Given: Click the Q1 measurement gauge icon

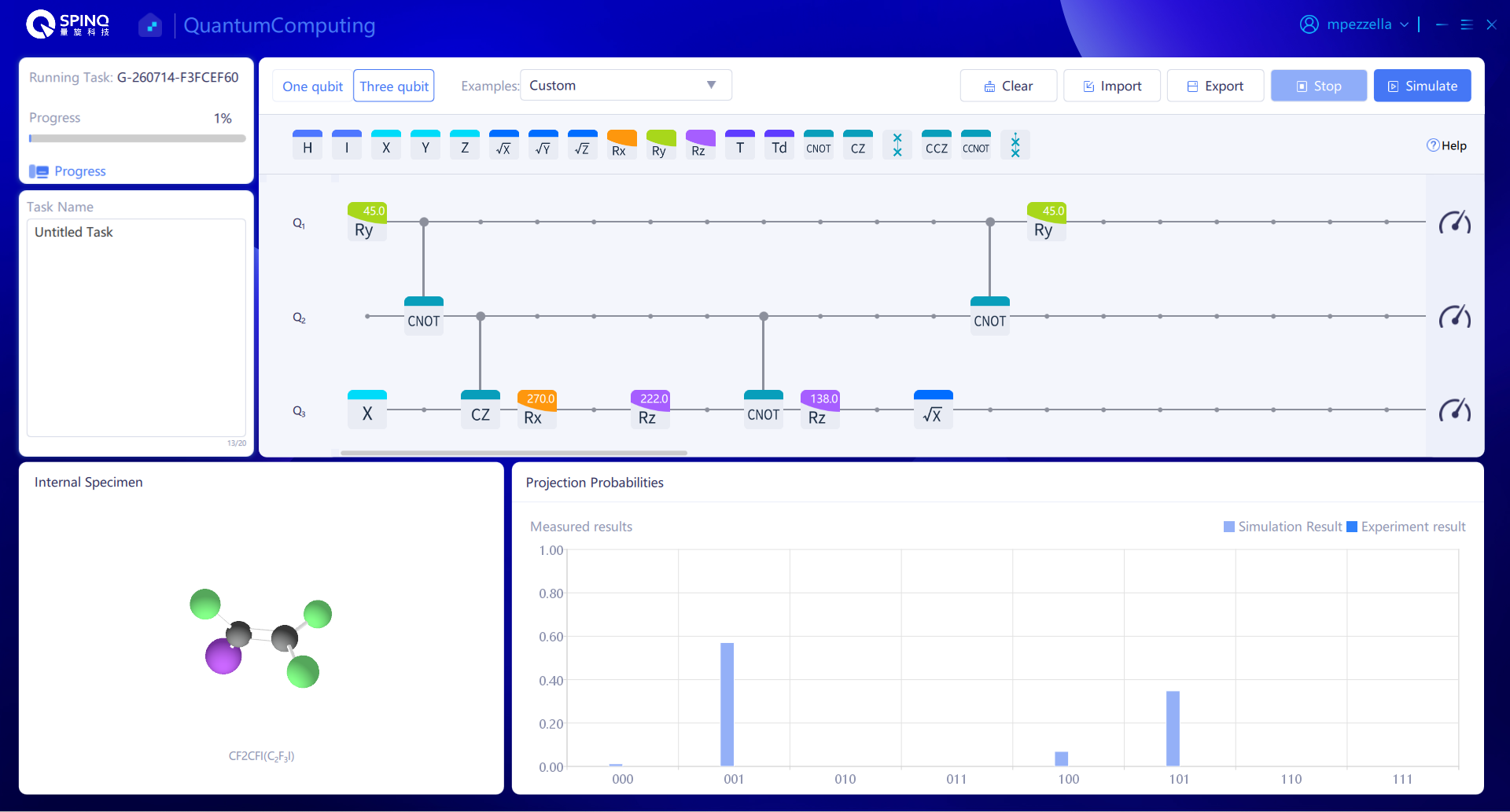Looking at the screenshot, I should [1455, 222].
